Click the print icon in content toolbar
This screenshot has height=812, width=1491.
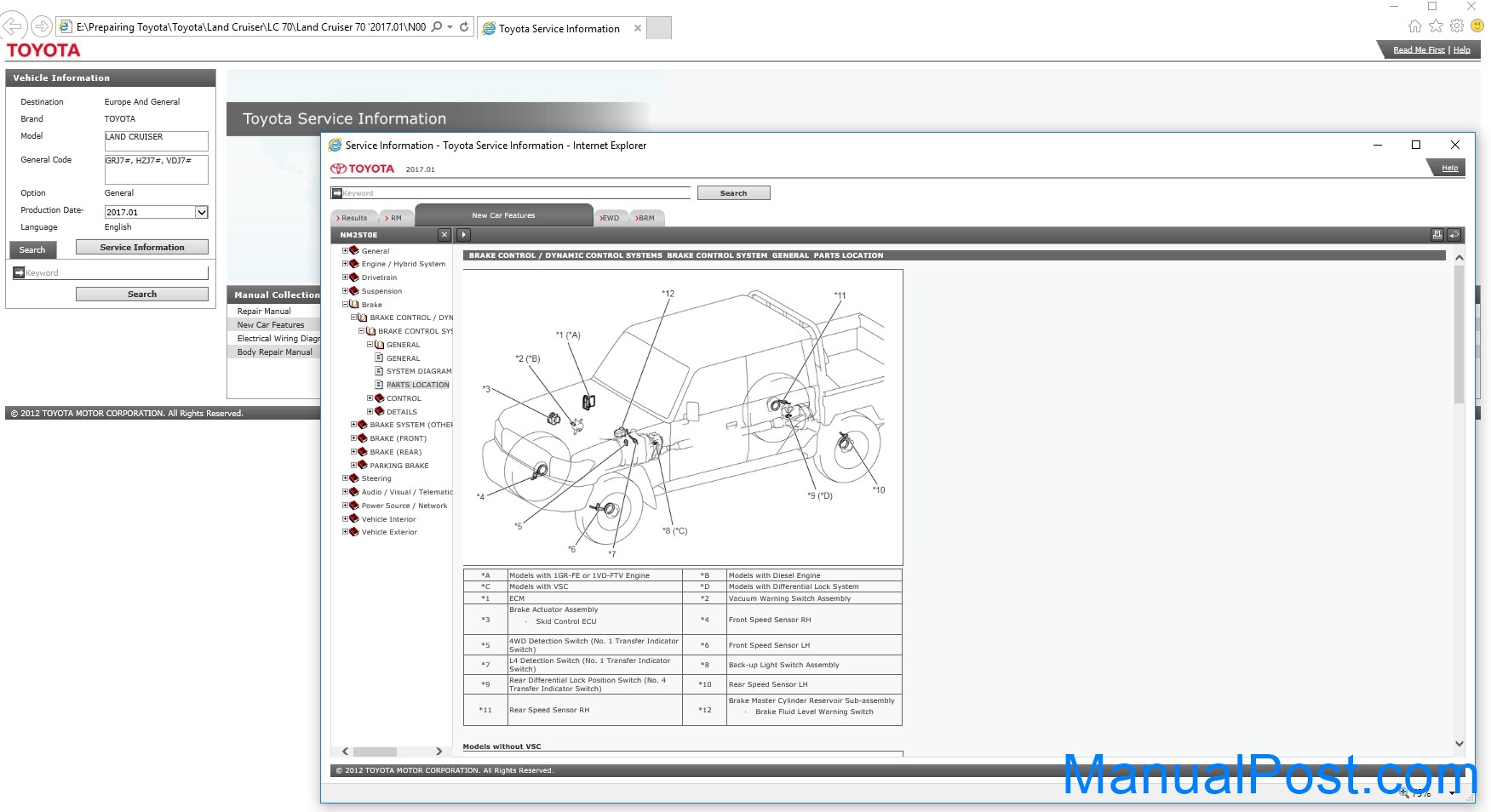1437,235
